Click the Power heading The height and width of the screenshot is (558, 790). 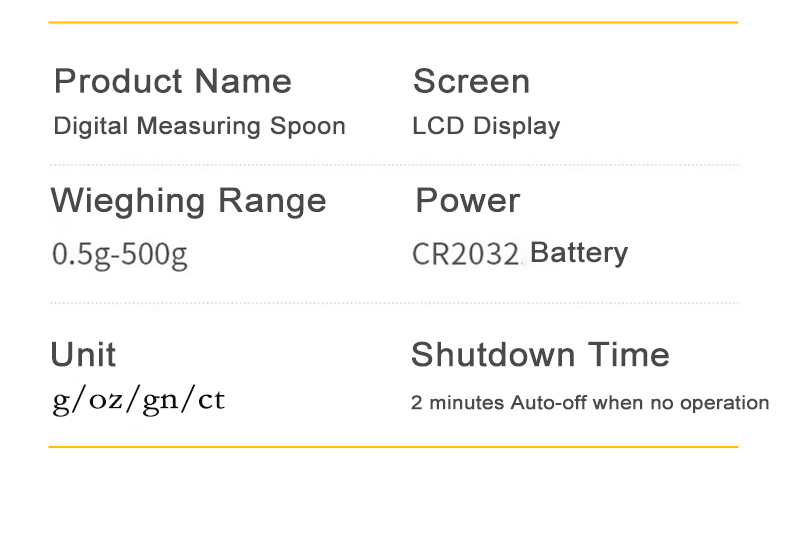[x=467, y=200]
